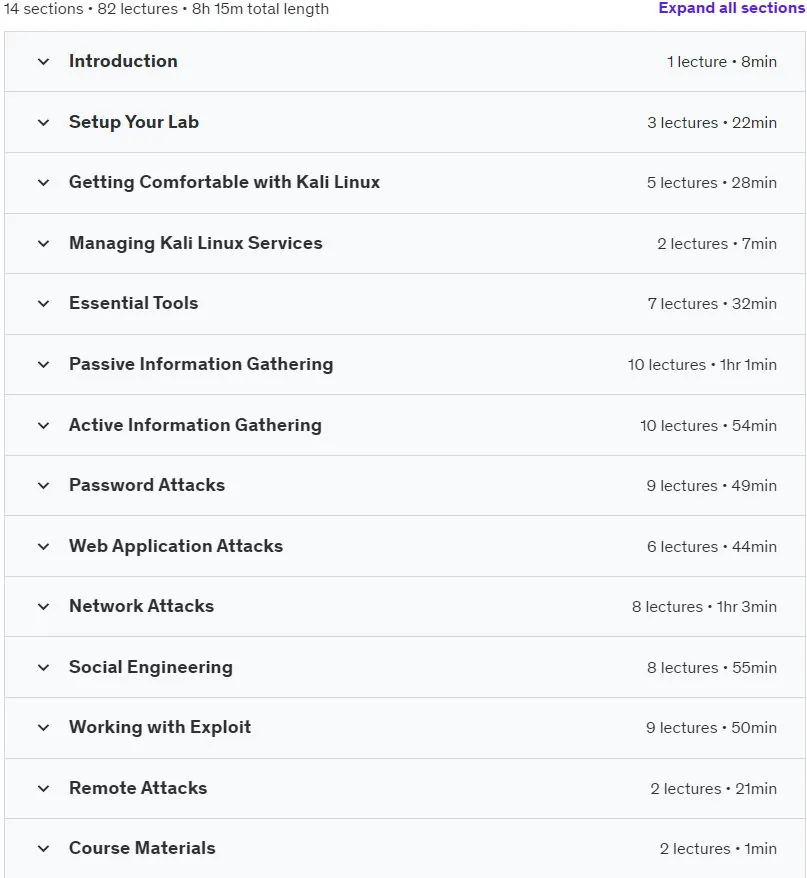Expand Working with Exploit via chevron
Screen dimensions: 807x878
(x=43, y=727)
